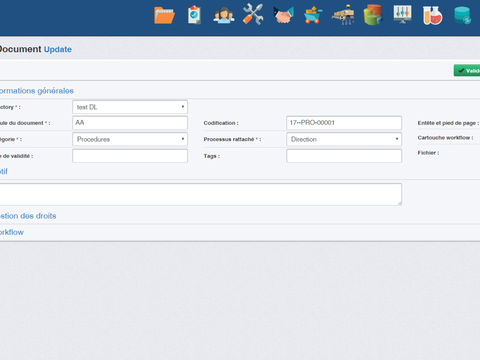The image size is (480, 360).
Task: Expand the Workflow section
Action: click(12, 232)
